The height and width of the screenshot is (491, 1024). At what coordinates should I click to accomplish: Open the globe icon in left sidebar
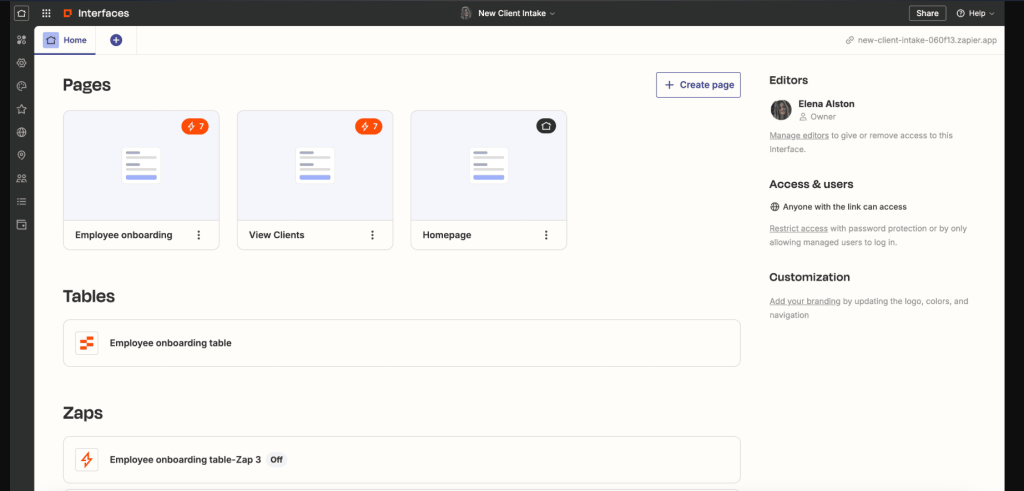coord(21,132)
